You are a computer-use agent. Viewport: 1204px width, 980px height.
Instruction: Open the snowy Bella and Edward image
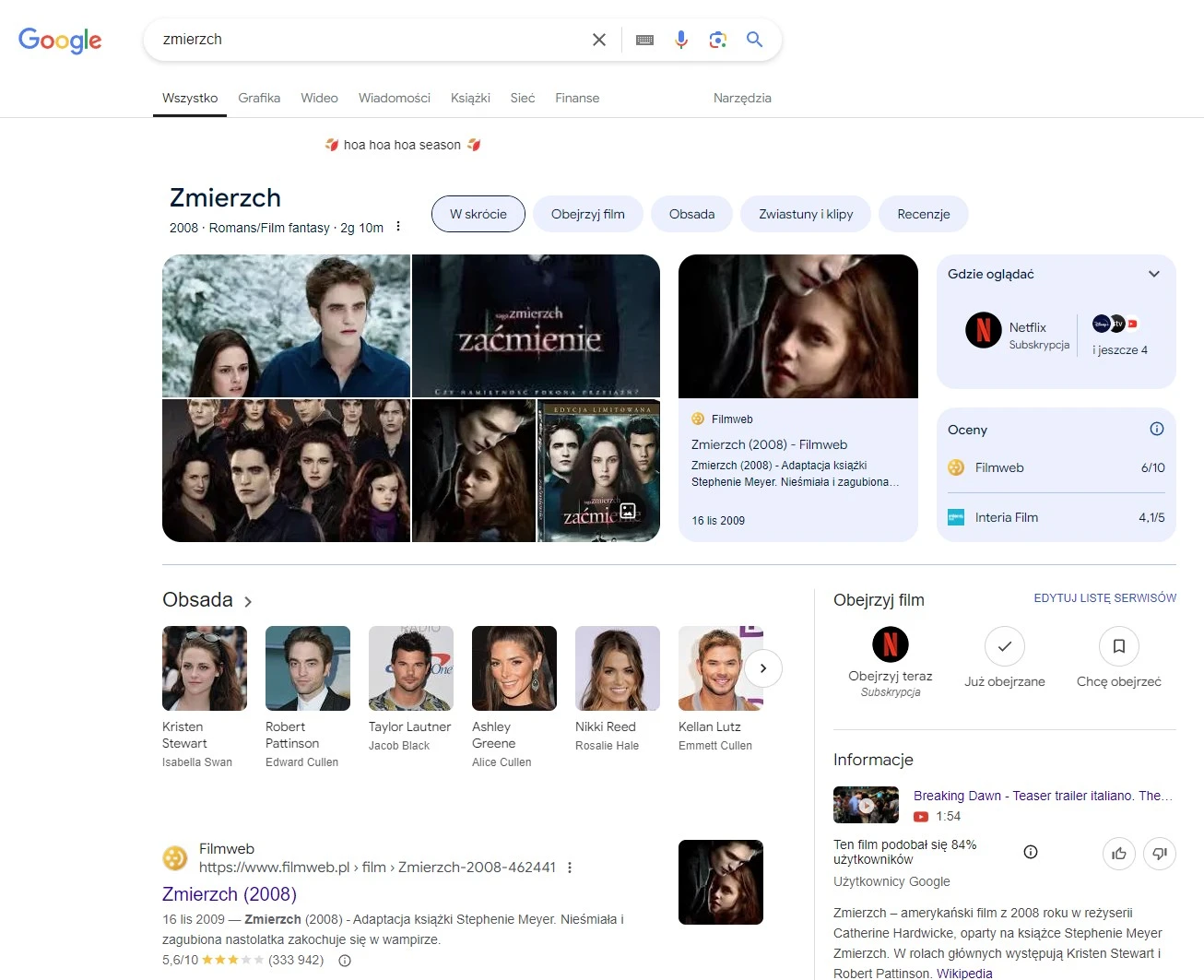[286, 325]
